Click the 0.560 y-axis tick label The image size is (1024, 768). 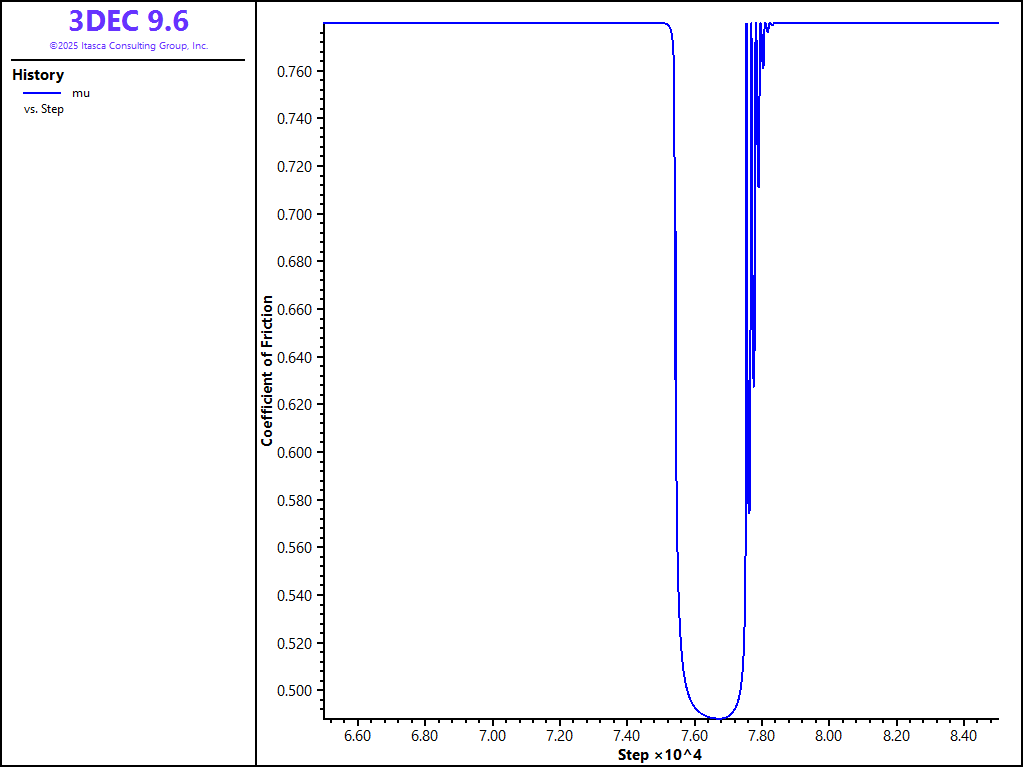pos(295,547)
